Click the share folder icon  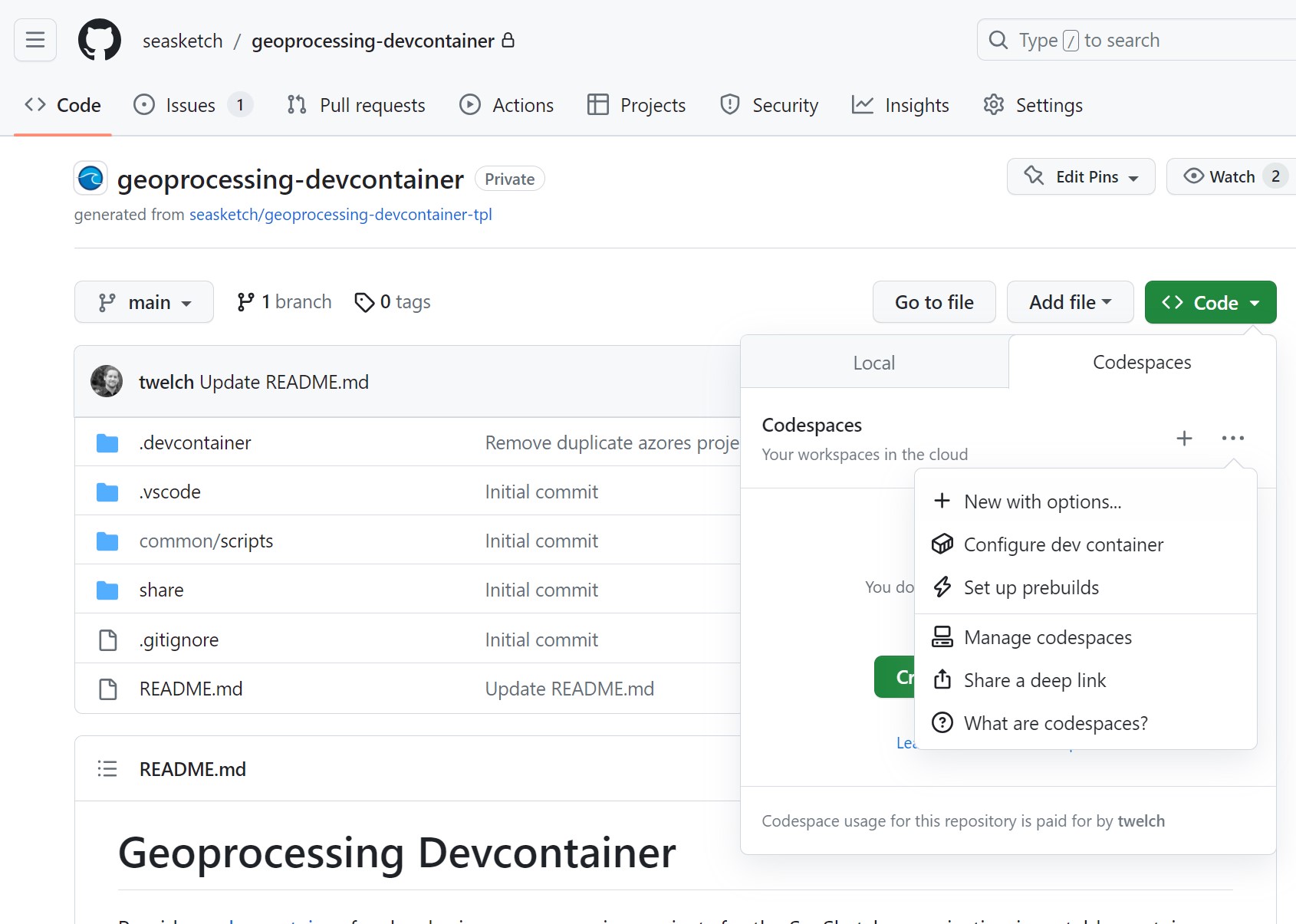coord(107,590)
